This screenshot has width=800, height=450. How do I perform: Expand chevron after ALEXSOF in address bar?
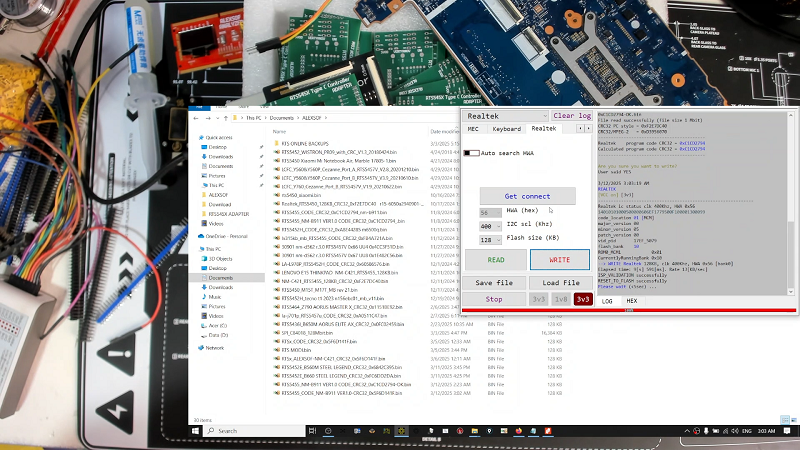[326, 118]
